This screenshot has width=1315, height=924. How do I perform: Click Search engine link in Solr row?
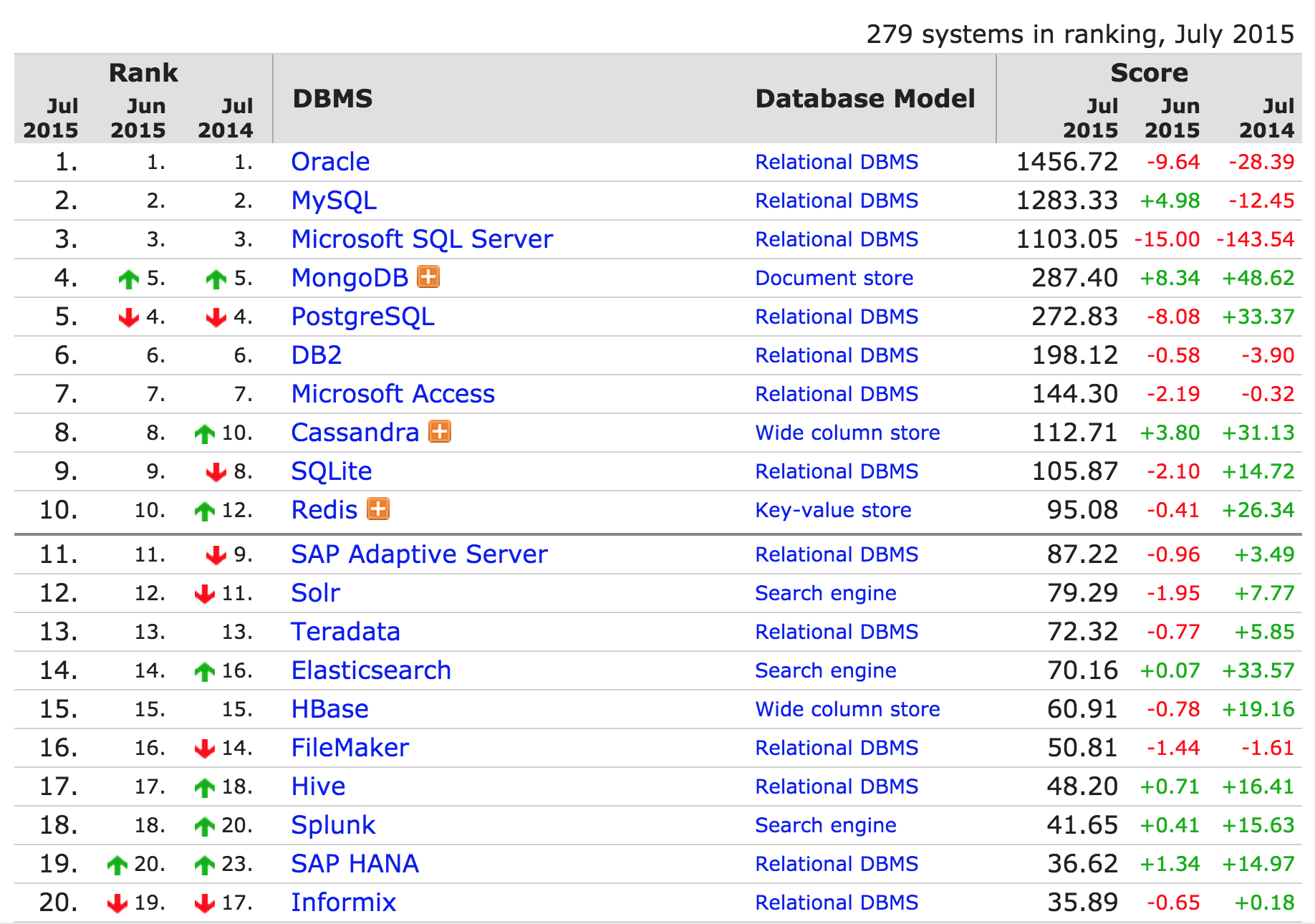coord(825,593)
